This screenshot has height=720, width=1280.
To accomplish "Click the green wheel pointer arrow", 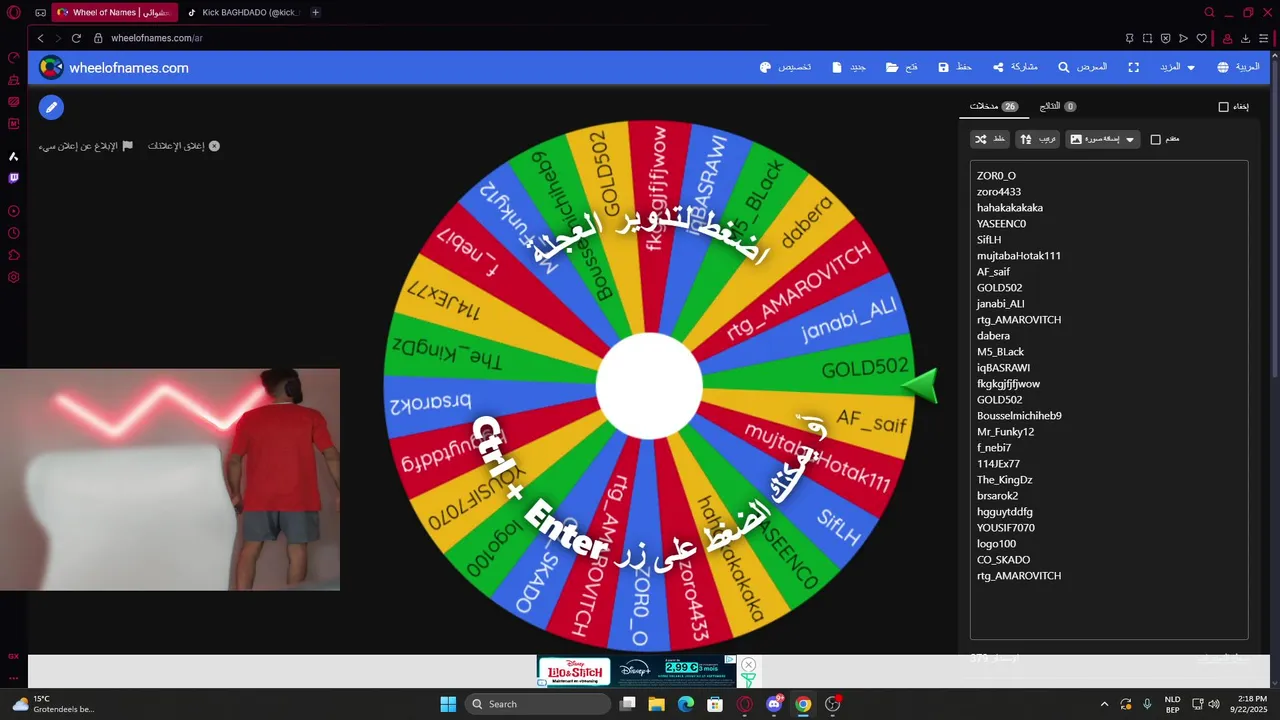I will [x=920, y=386].
